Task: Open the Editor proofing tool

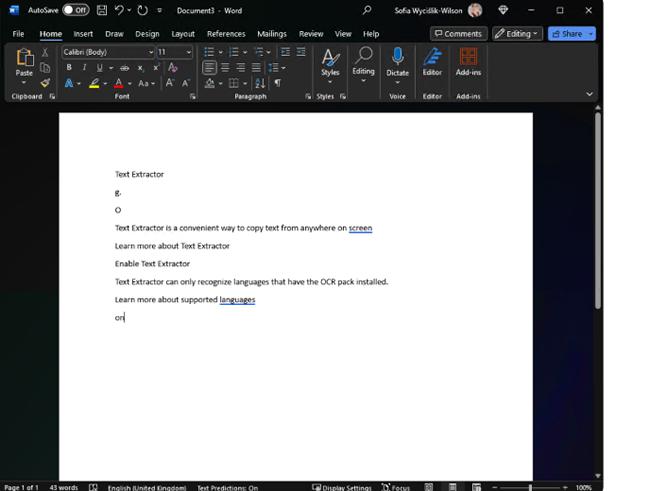Action: point(432,60)
